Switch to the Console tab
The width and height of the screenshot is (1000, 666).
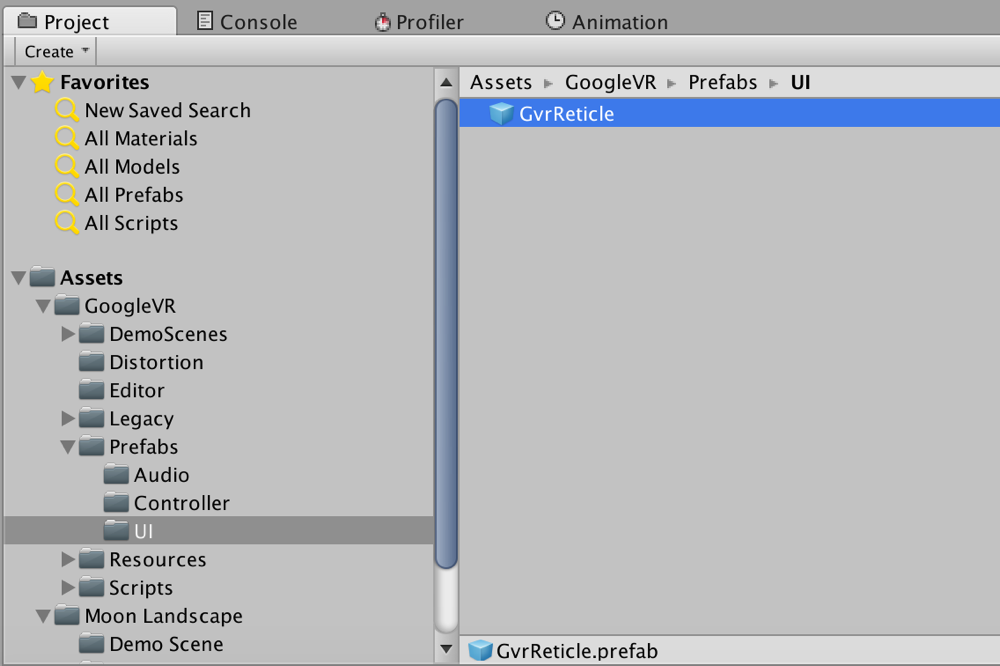(247, 22)
